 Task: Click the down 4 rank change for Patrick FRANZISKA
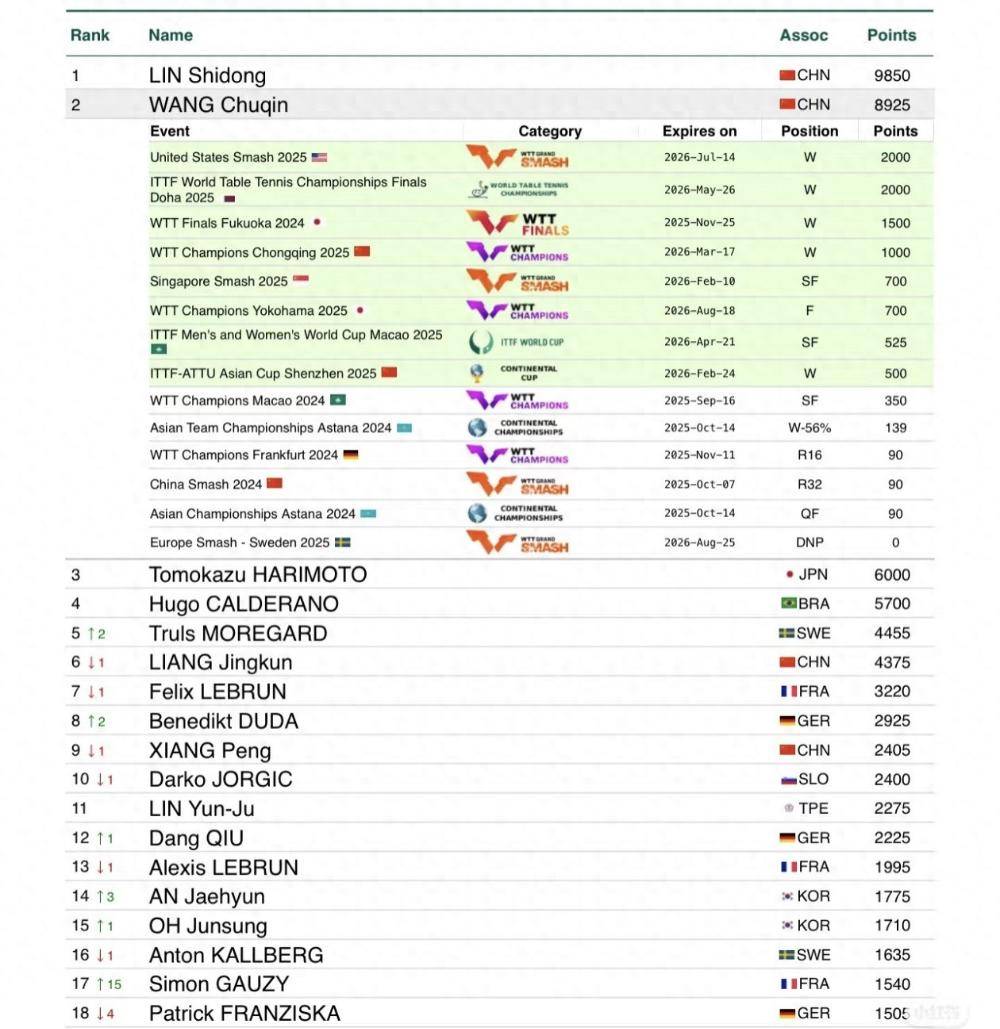[x=106, y=1014]
